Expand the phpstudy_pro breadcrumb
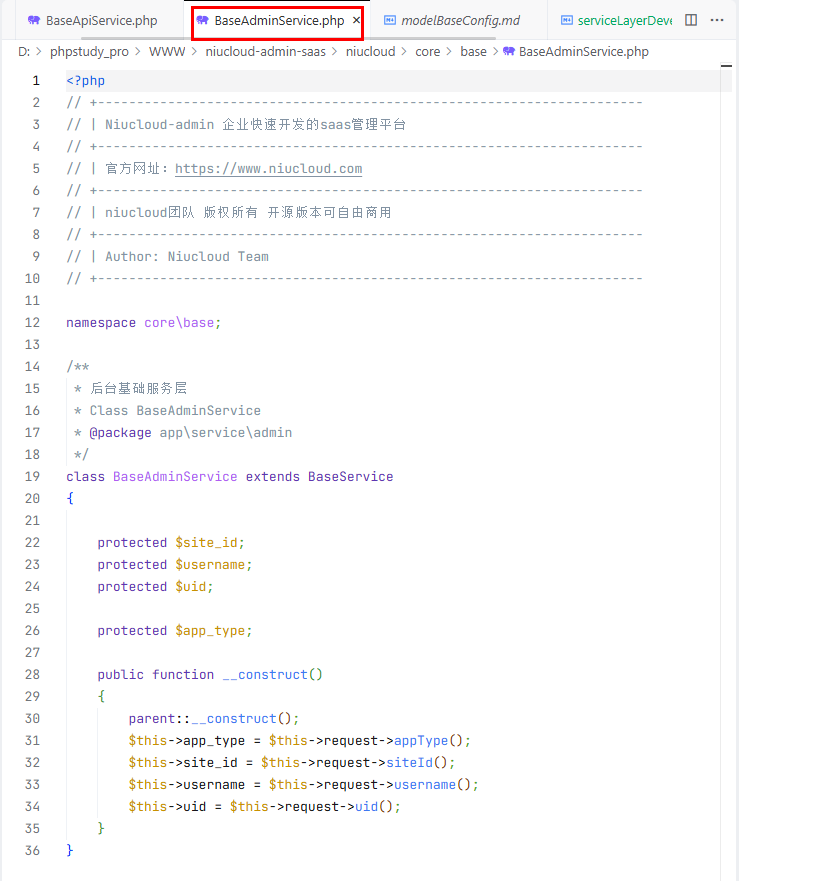 [89, 51]
